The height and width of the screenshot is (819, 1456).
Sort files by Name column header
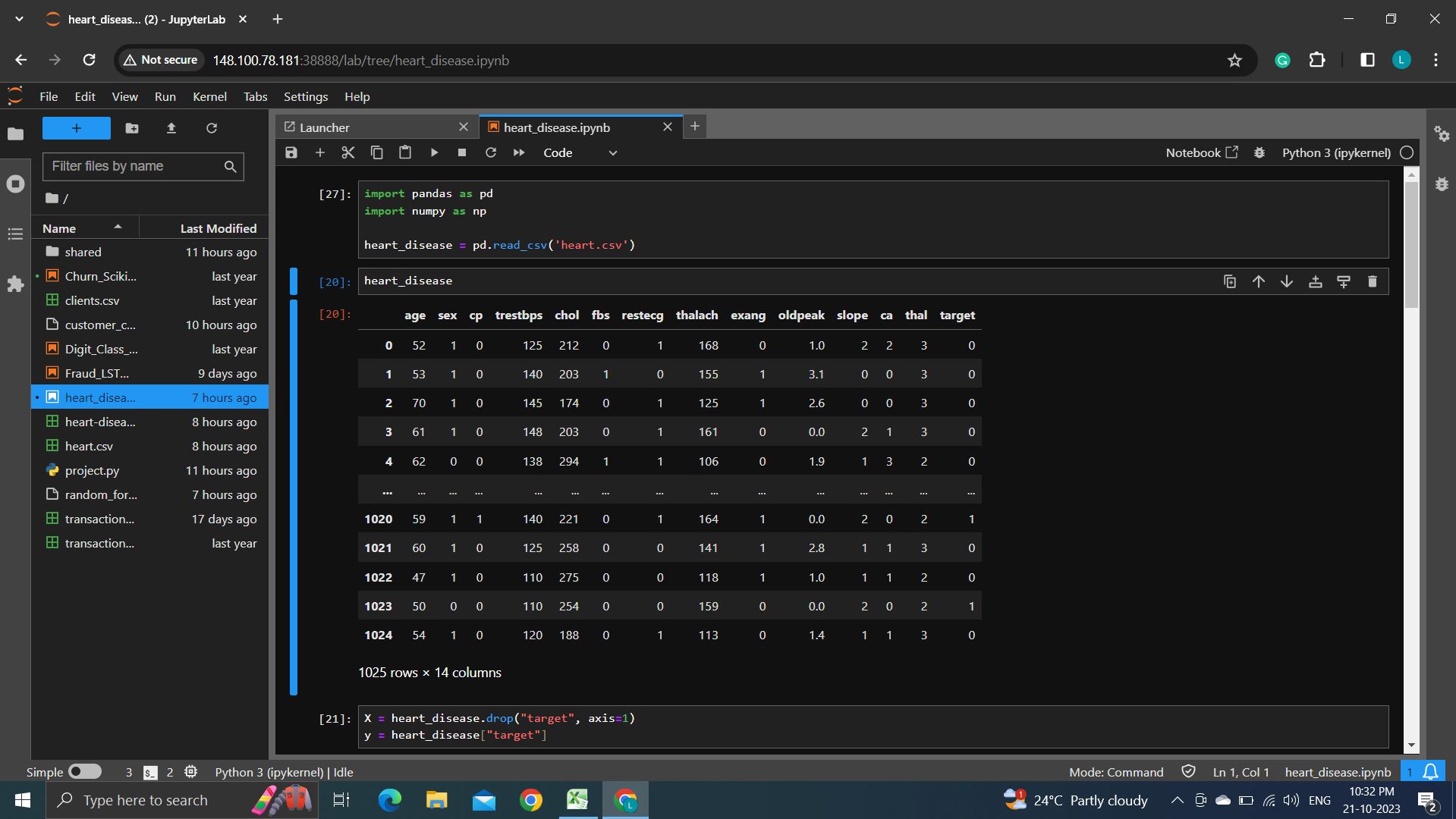pyautogui.click(x=85, y=228)
